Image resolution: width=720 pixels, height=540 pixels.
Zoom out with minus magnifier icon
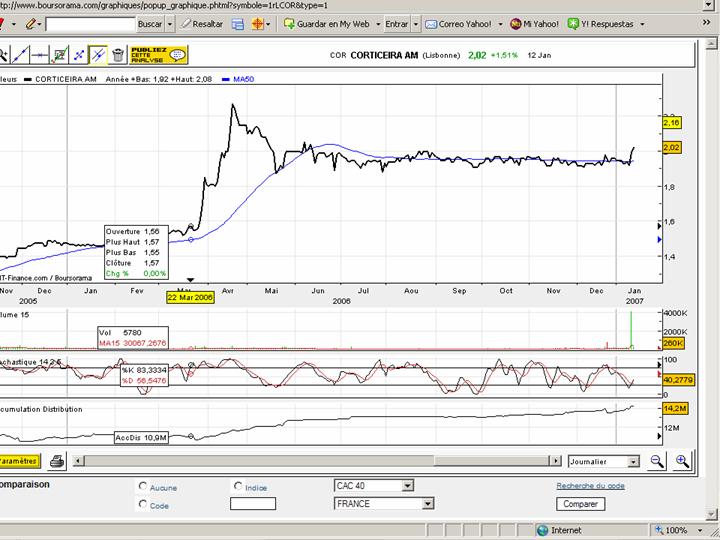(x=657, y=461)
